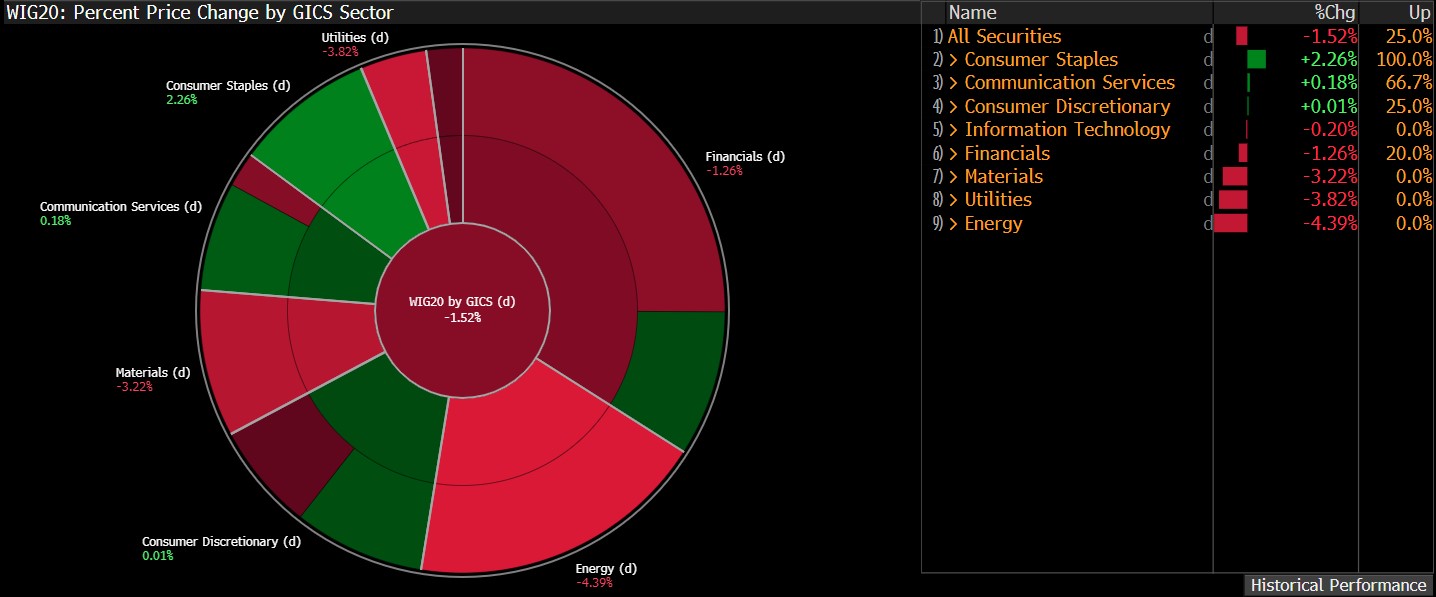Expand the Energy sector row in the table

click(x=954, y=223)
